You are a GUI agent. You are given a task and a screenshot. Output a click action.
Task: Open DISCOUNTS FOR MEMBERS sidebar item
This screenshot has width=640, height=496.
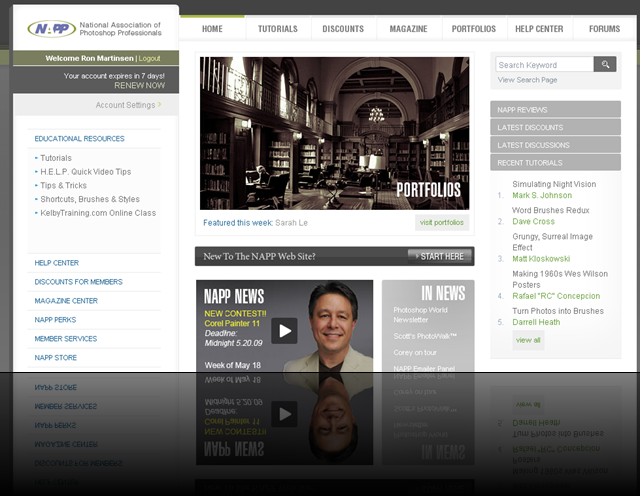[x=78, y=282]
